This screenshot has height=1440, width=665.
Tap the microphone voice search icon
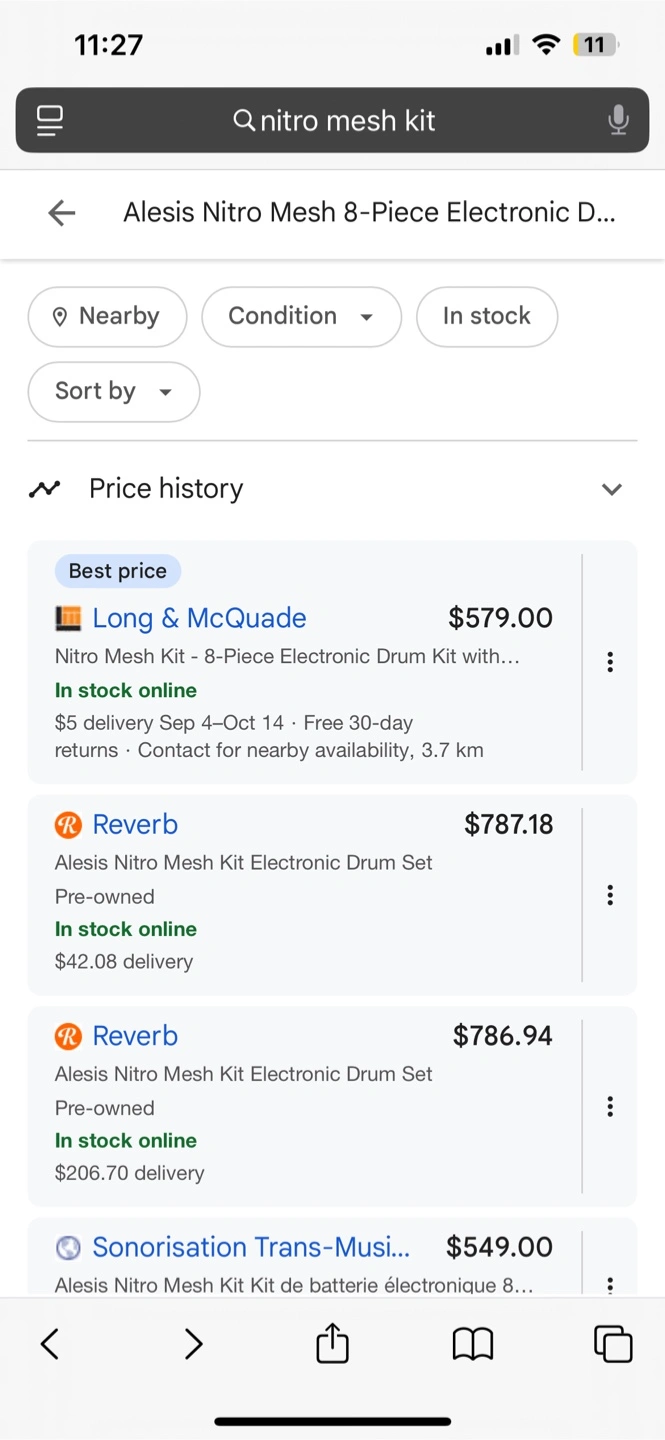point(618,121)
